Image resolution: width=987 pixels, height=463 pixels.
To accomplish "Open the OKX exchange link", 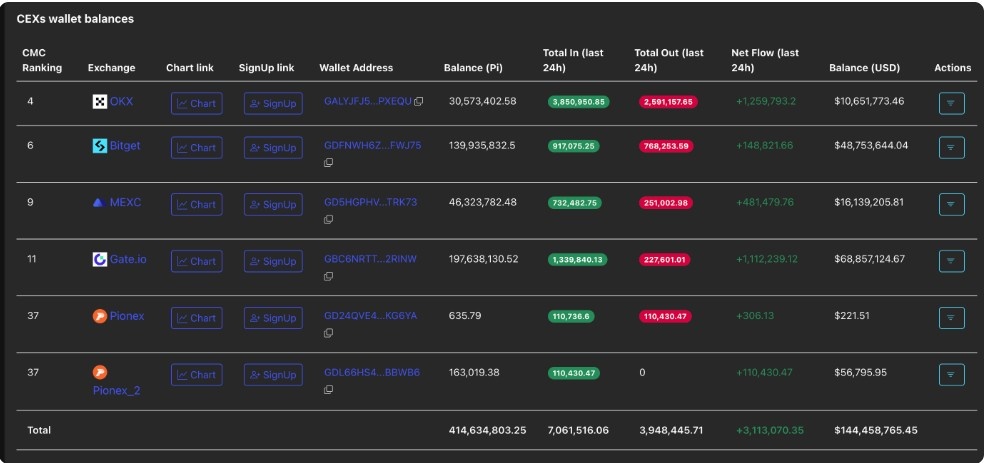I will 121,101.
